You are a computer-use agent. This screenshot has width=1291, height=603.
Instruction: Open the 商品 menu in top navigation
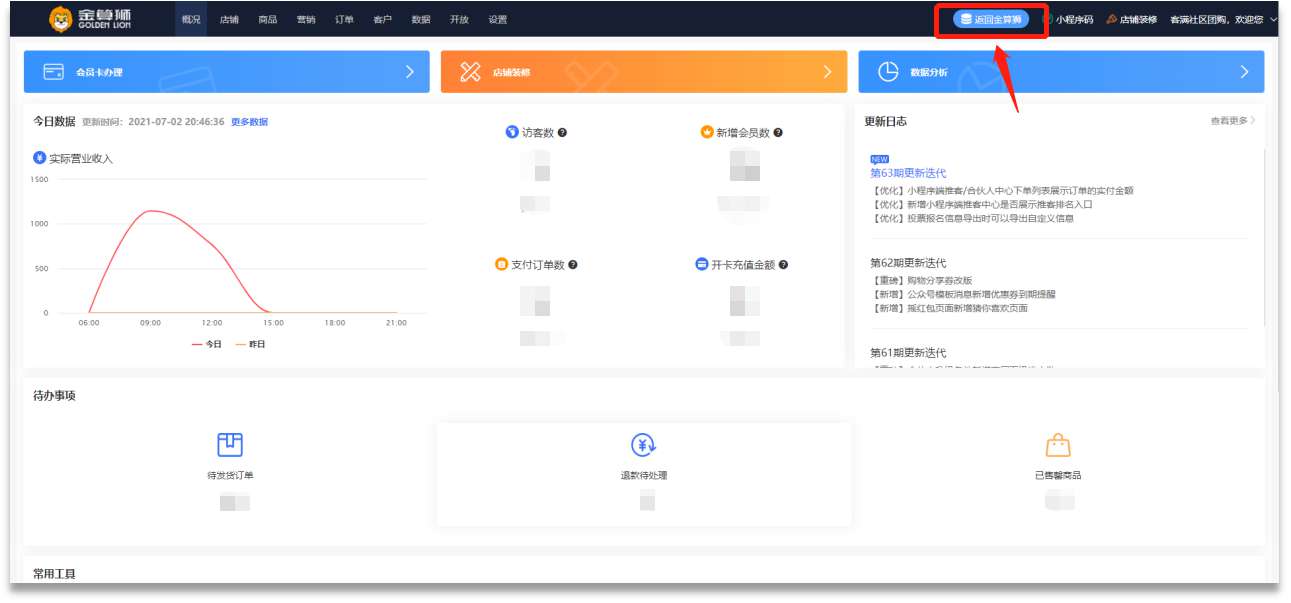(x=267, y=20)
